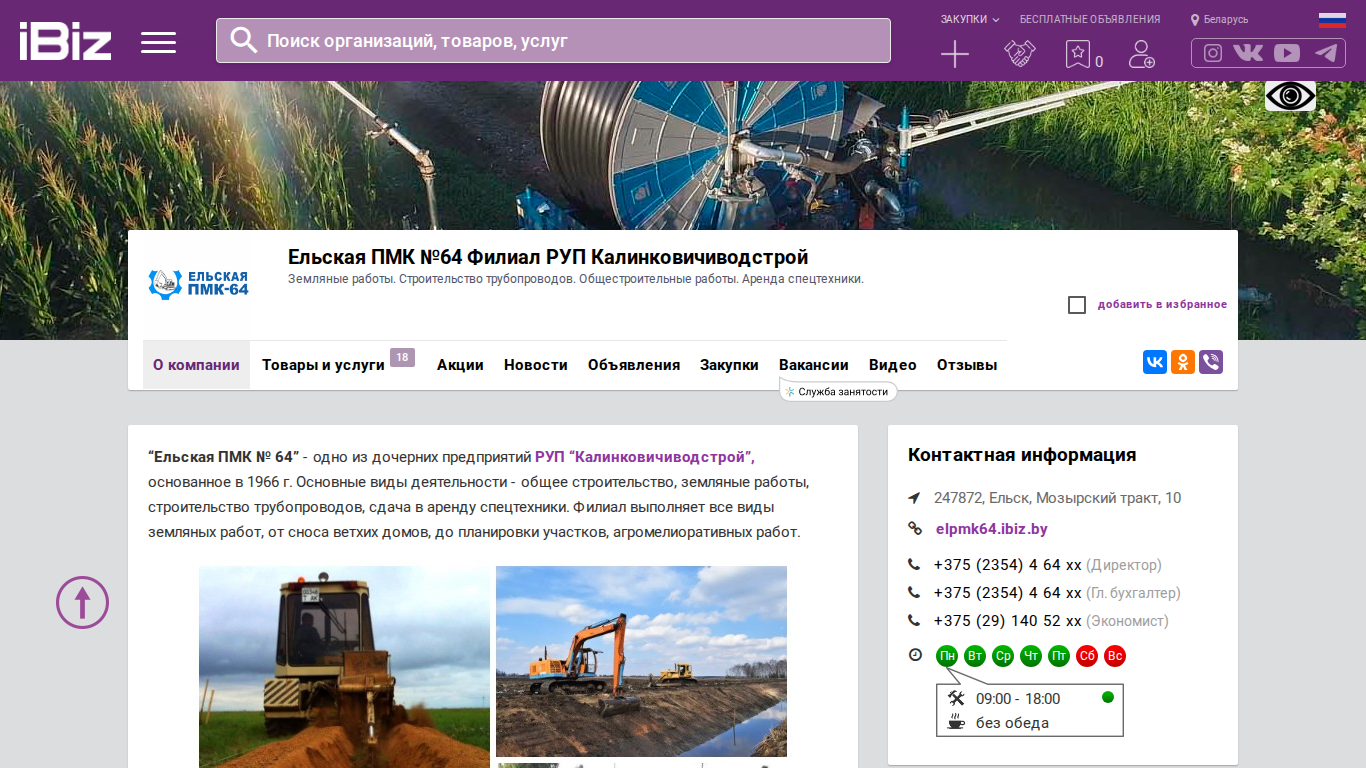Screen dimensions: 1366x768
Task: Select Sunday (Вс) in the schedule
Action: pyautogui.click(x=1115, y=657)
